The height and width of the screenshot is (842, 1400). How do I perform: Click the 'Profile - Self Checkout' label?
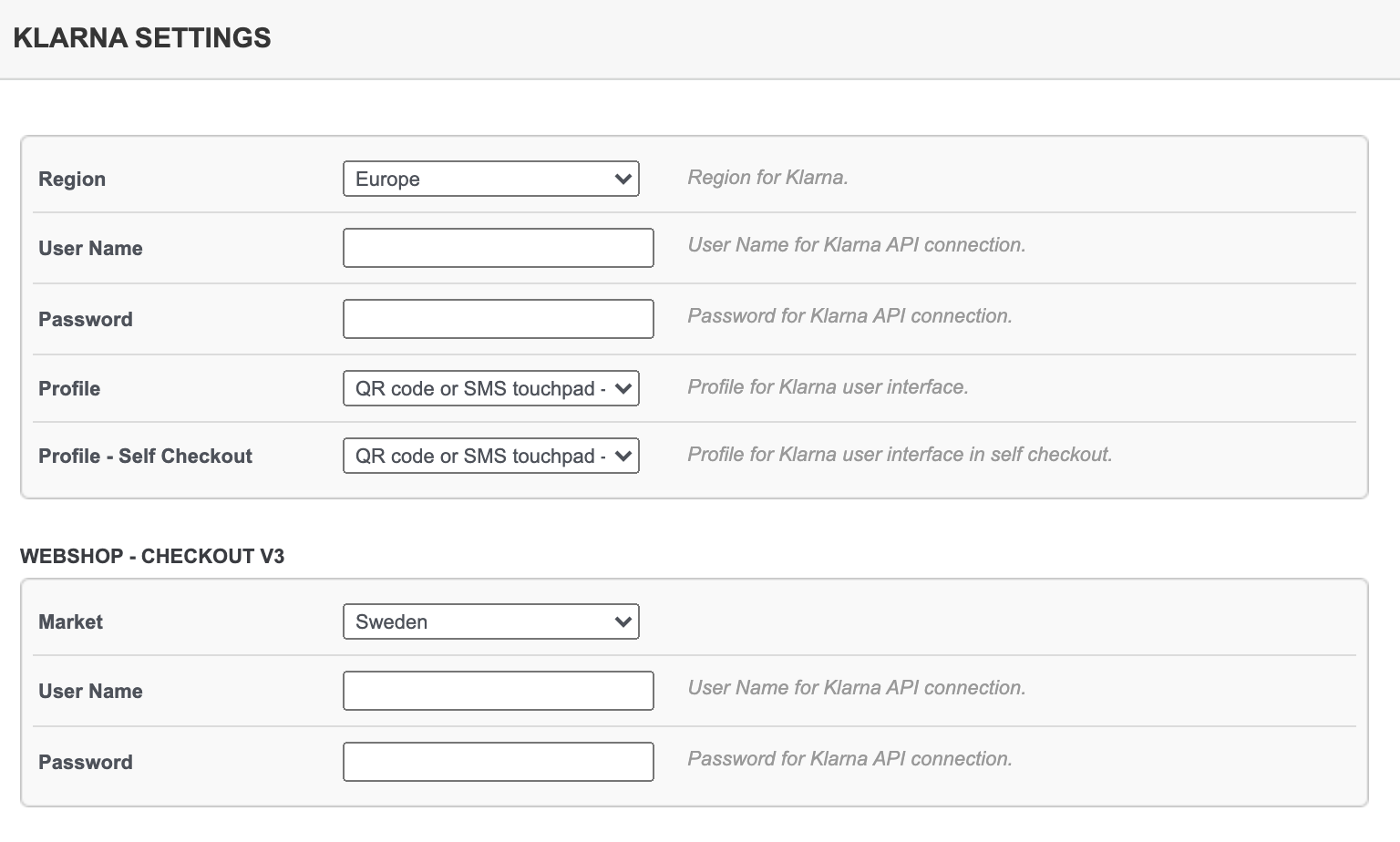145,456
